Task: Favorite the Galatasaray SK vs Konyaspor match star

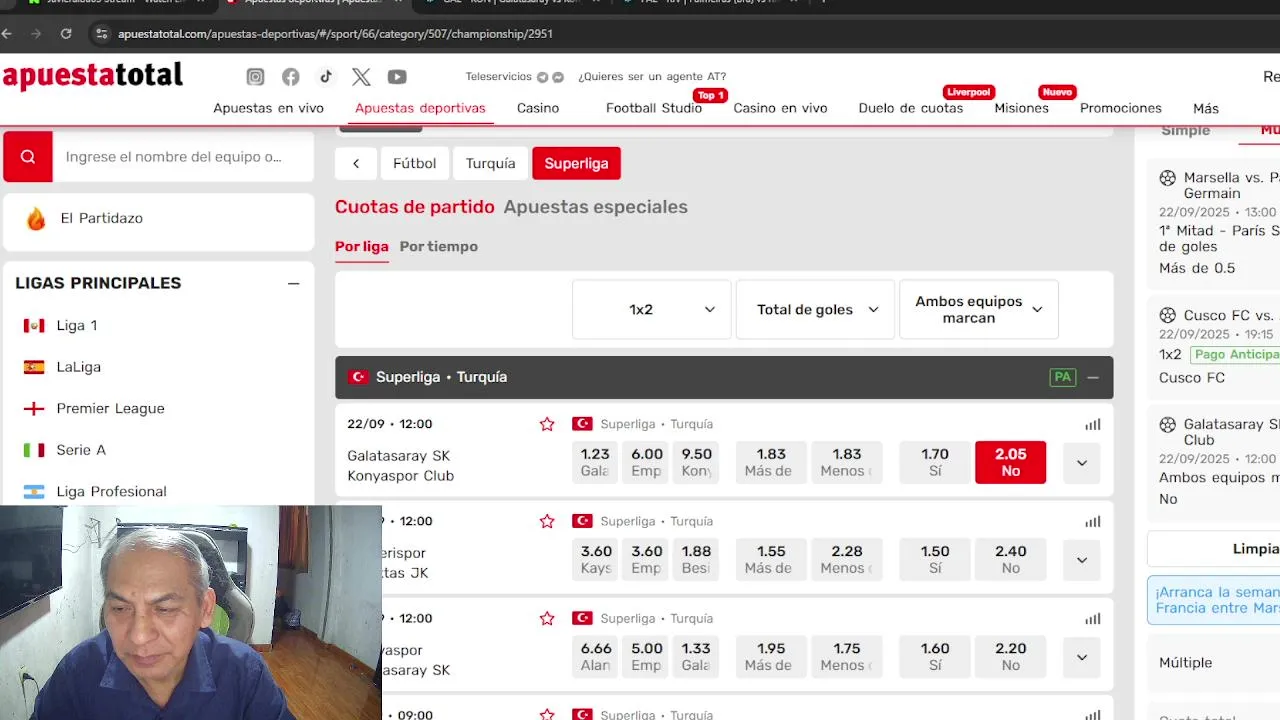Action: point(547,424)
